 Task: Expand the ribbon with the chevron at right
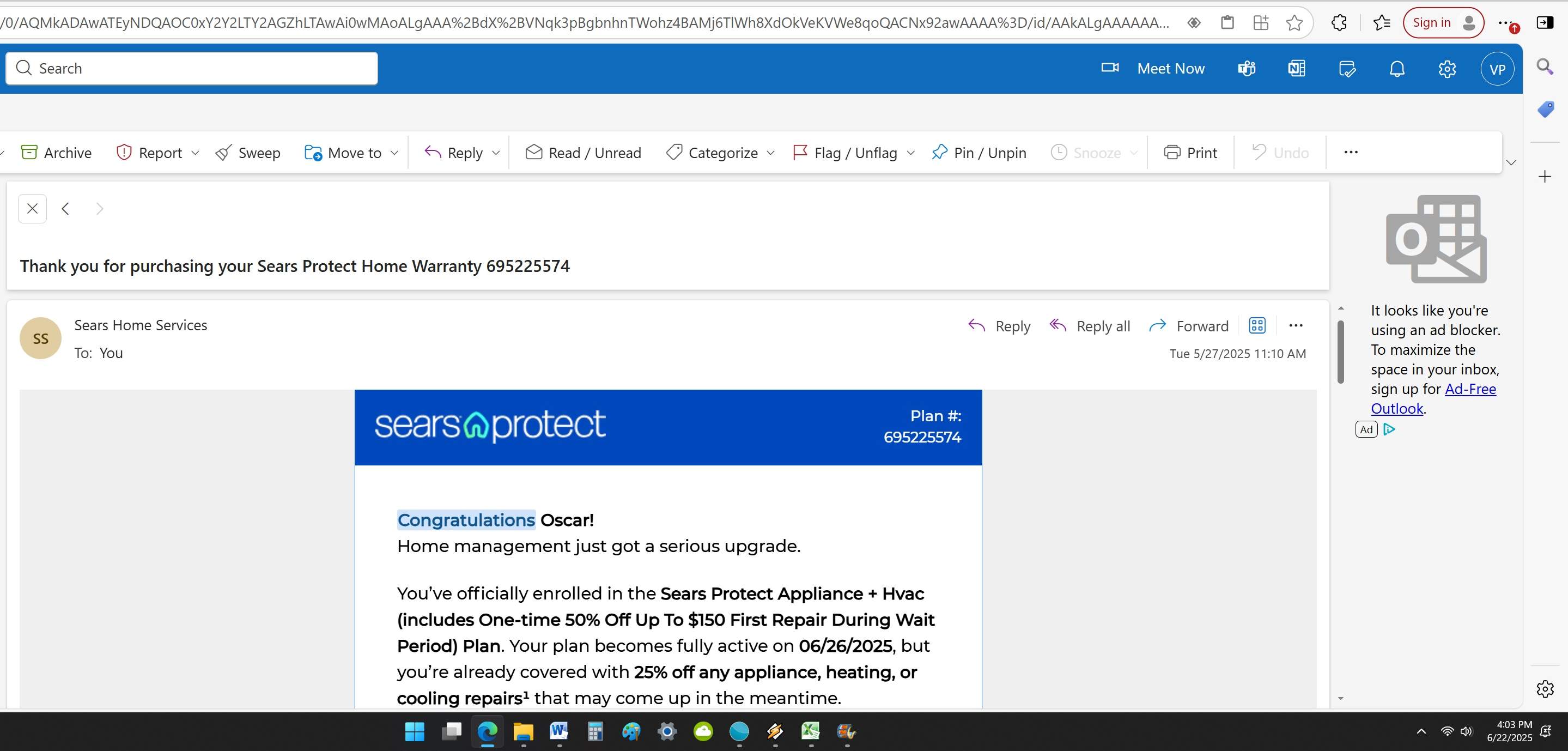click(1511, 162)
